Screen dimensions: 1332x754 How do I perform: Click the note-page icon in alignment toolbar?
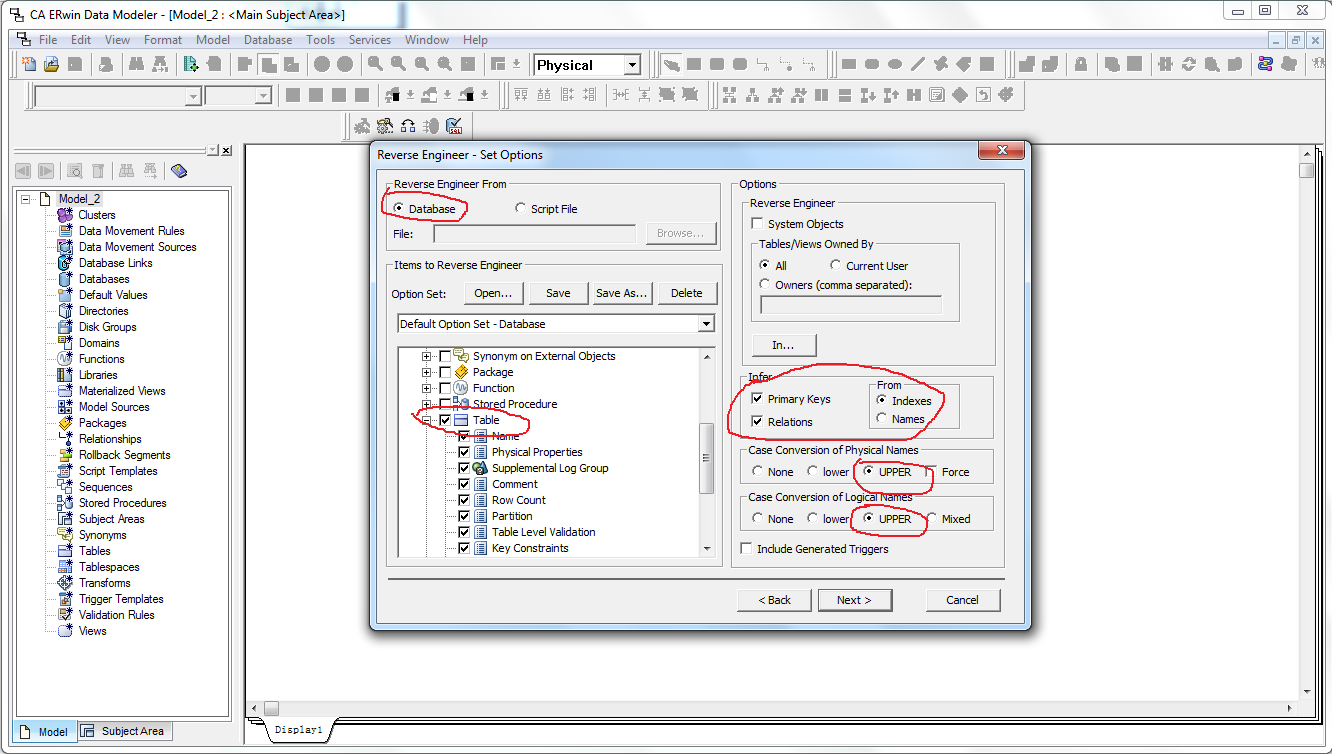point(937,95)
